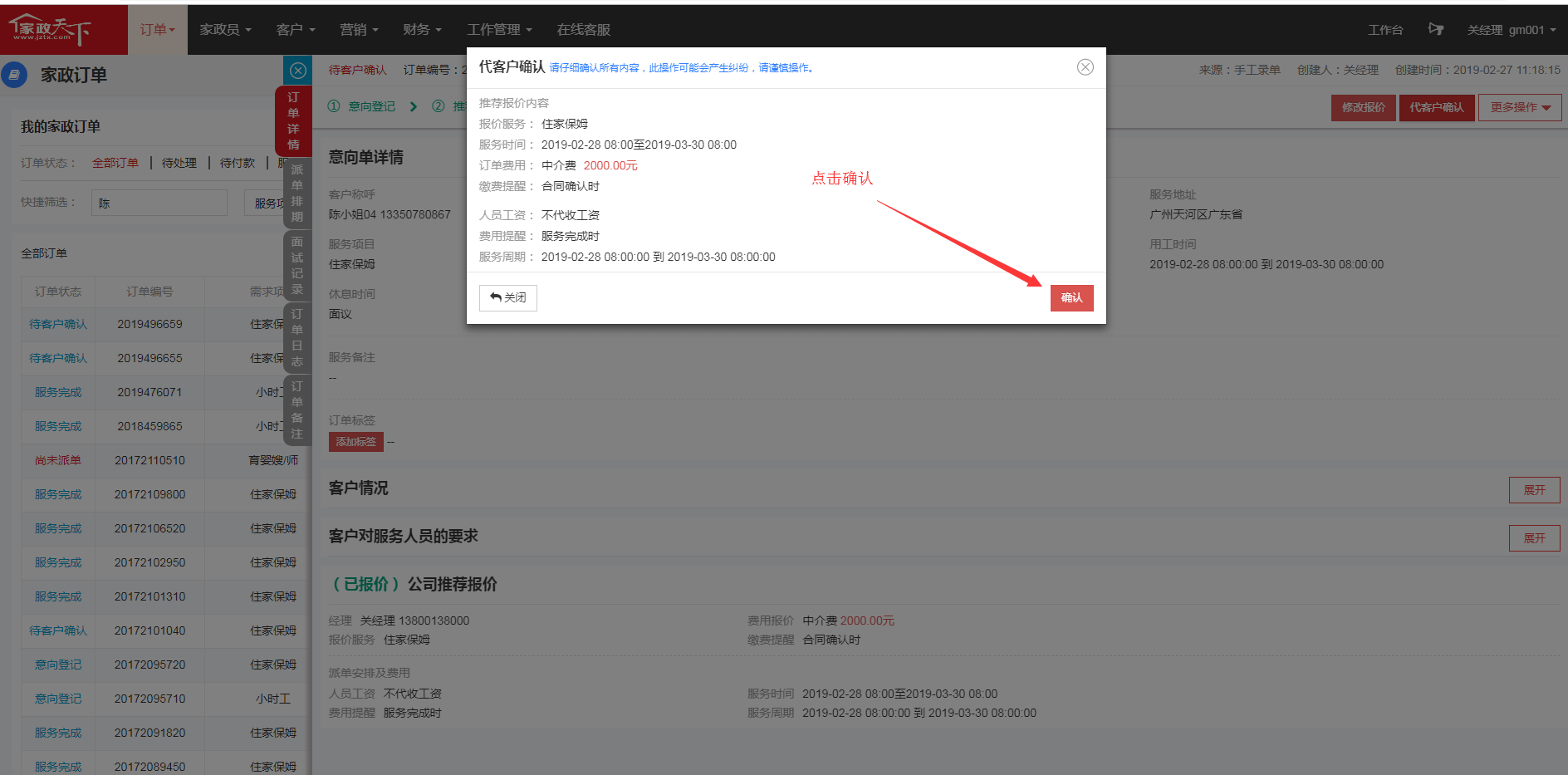The image size is (1568, 775).
Task: Open the 家政员 dropdown menu
Action: coord(225,29)
